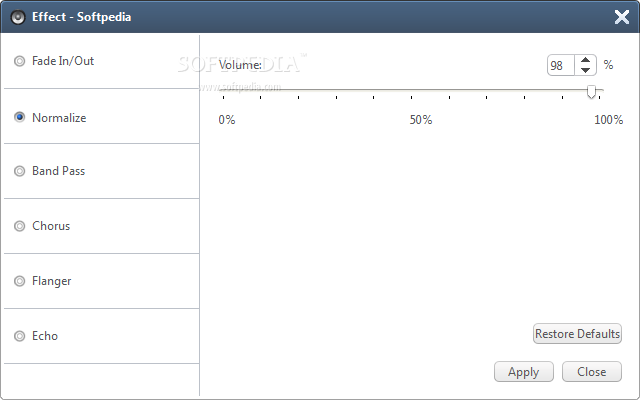The height and width of the screenshot is (400, 640).
Task: Pick the Chorus effect radio button
Action: pos(19,226)
